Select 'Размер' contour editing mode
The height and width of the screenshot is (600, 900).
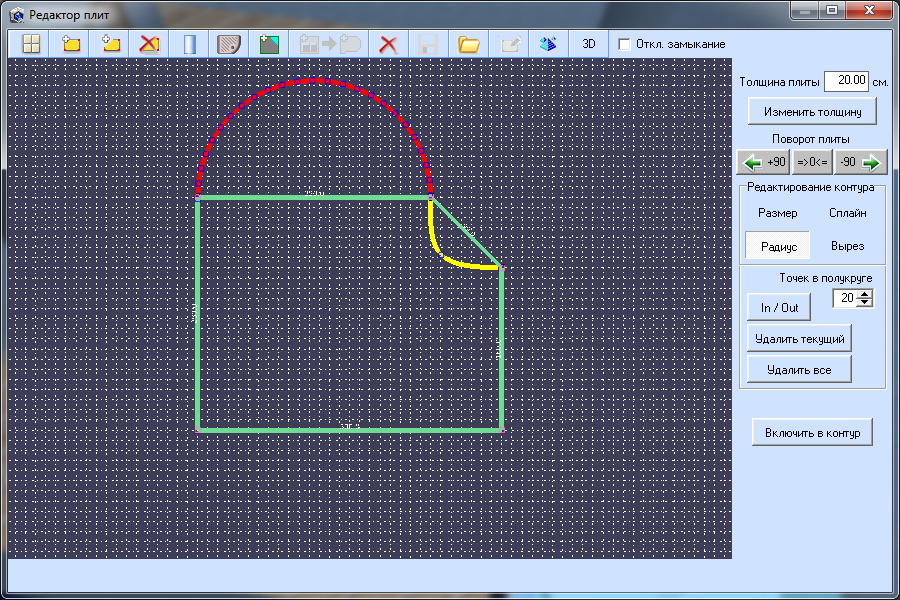tap(777, 213)
